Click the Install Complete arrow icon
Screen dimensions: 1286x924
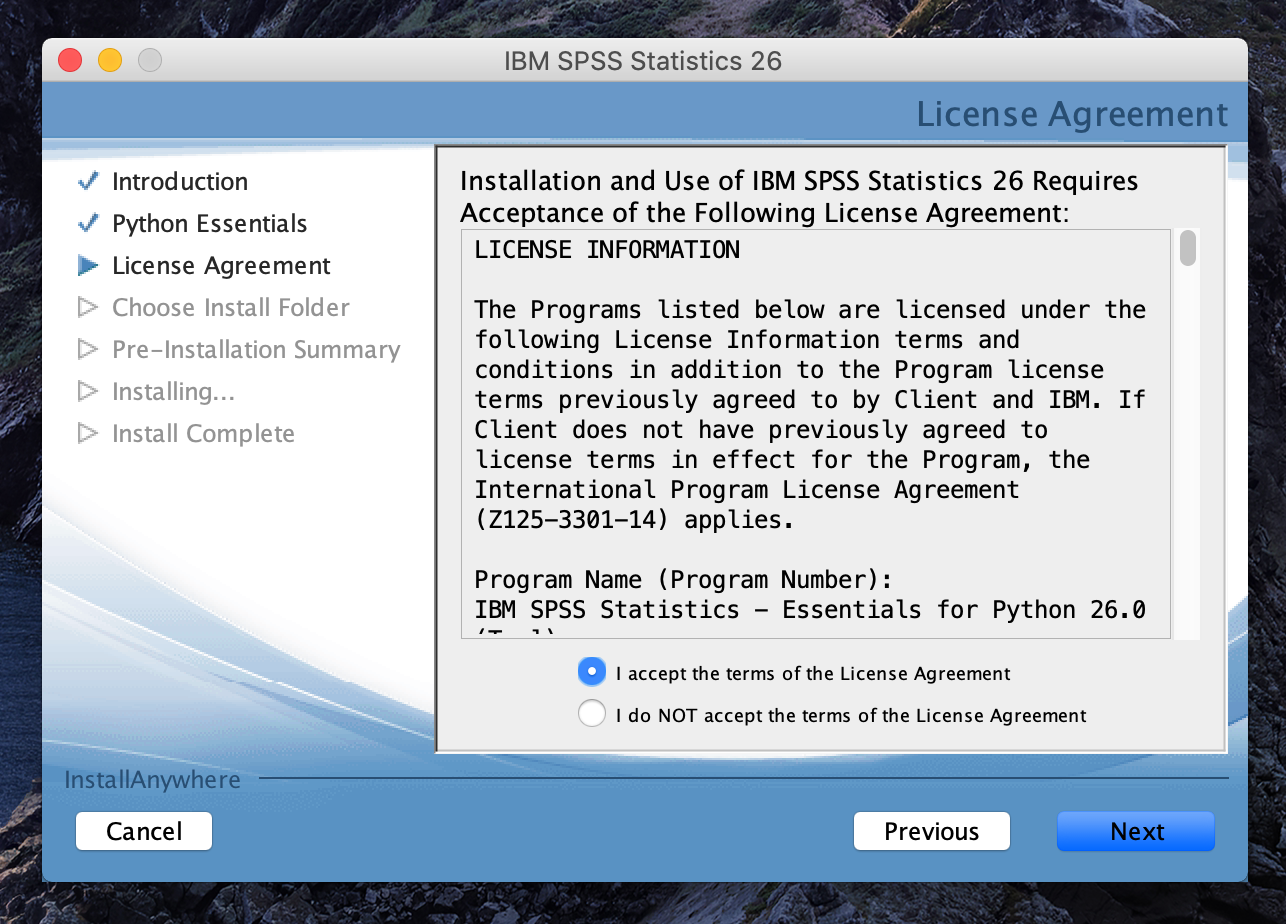click(x=88, y=433)
